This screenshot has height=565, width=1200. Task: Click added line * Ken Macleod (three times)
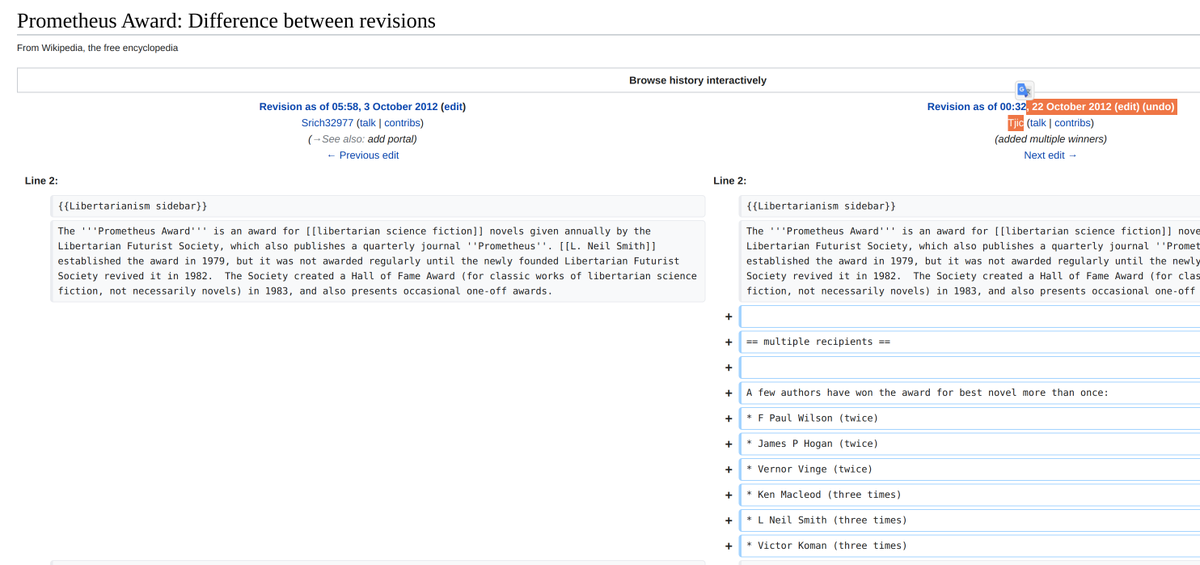(x=969, y=495)
